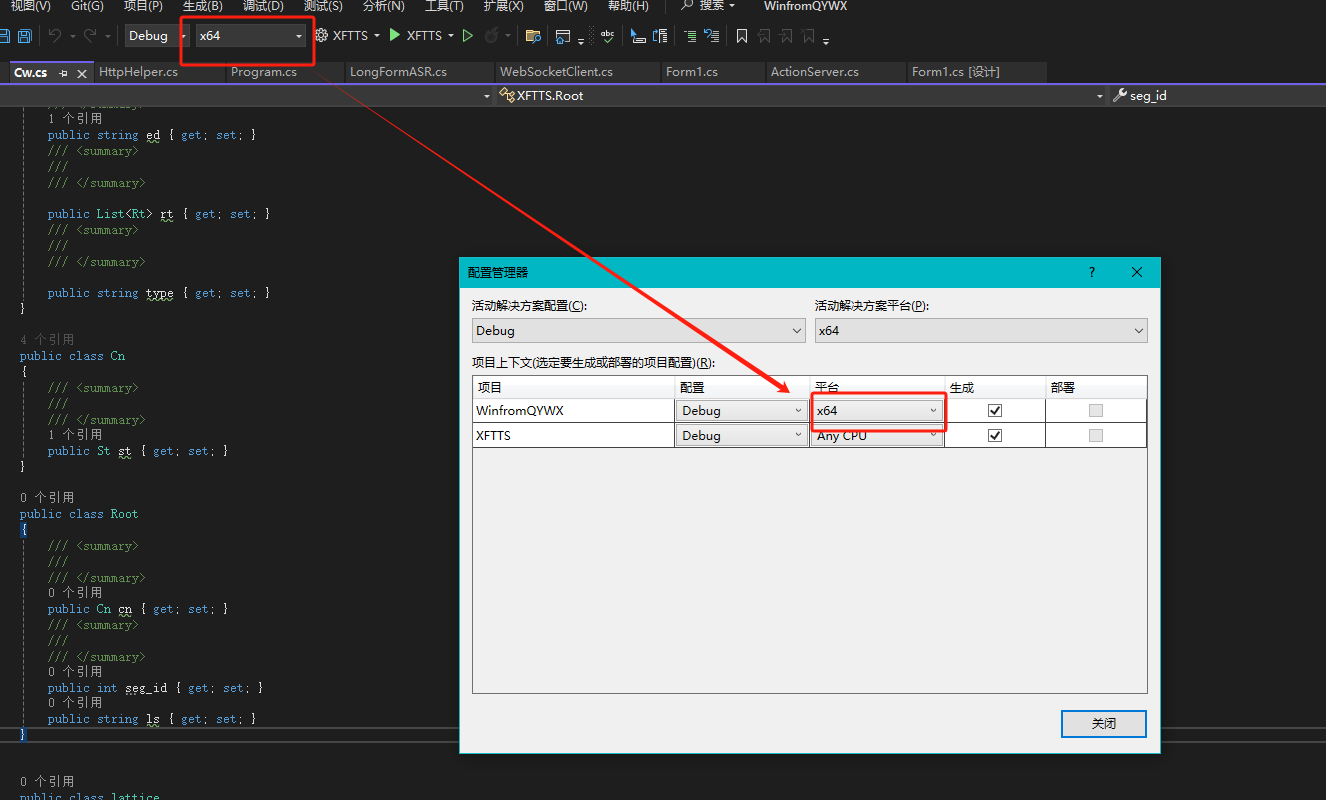This screenshot has height=800, width=1326.
Task: Open the 工具(T) menu
Action: click(x=444, y=6)
